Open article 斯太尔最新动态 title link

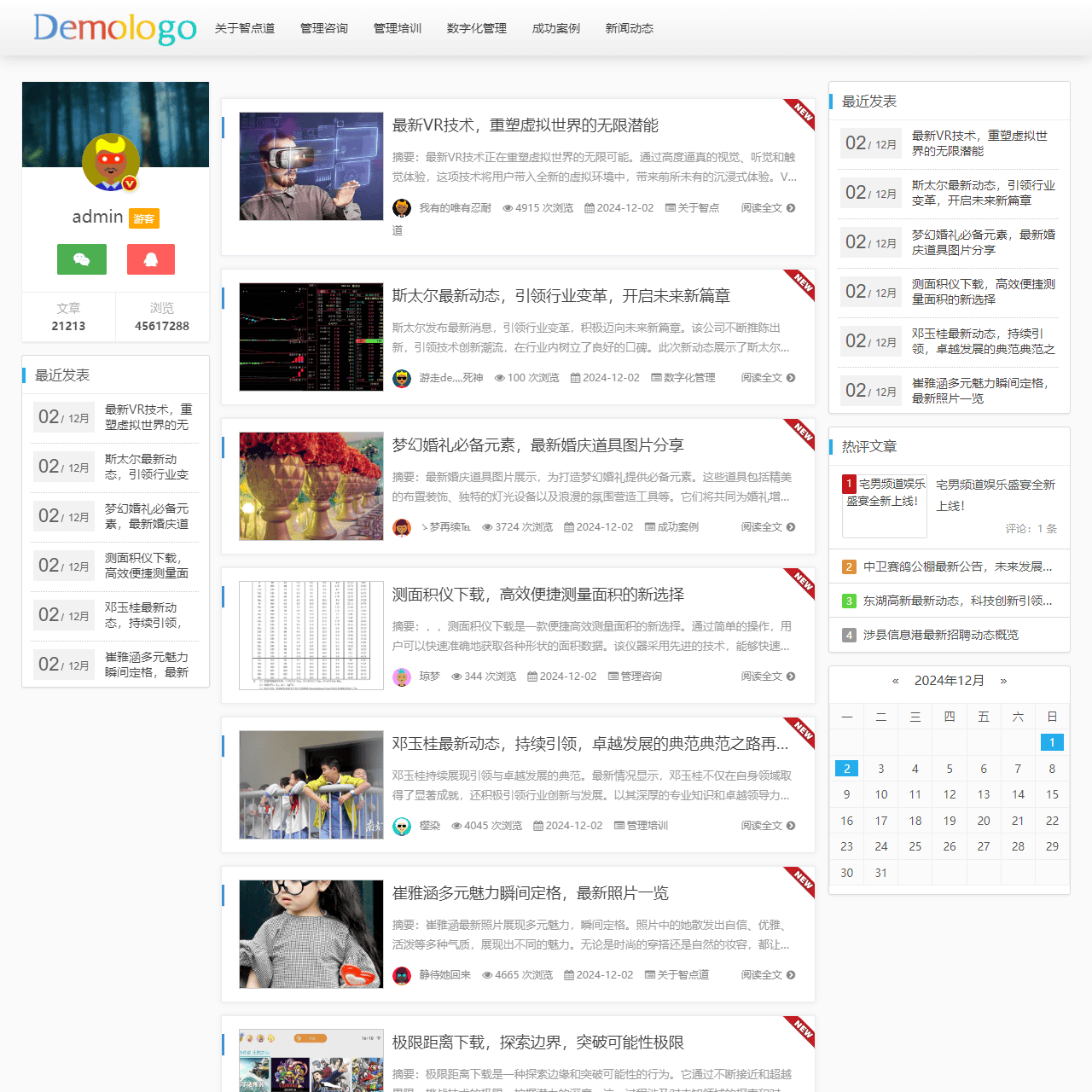point(561,296)
